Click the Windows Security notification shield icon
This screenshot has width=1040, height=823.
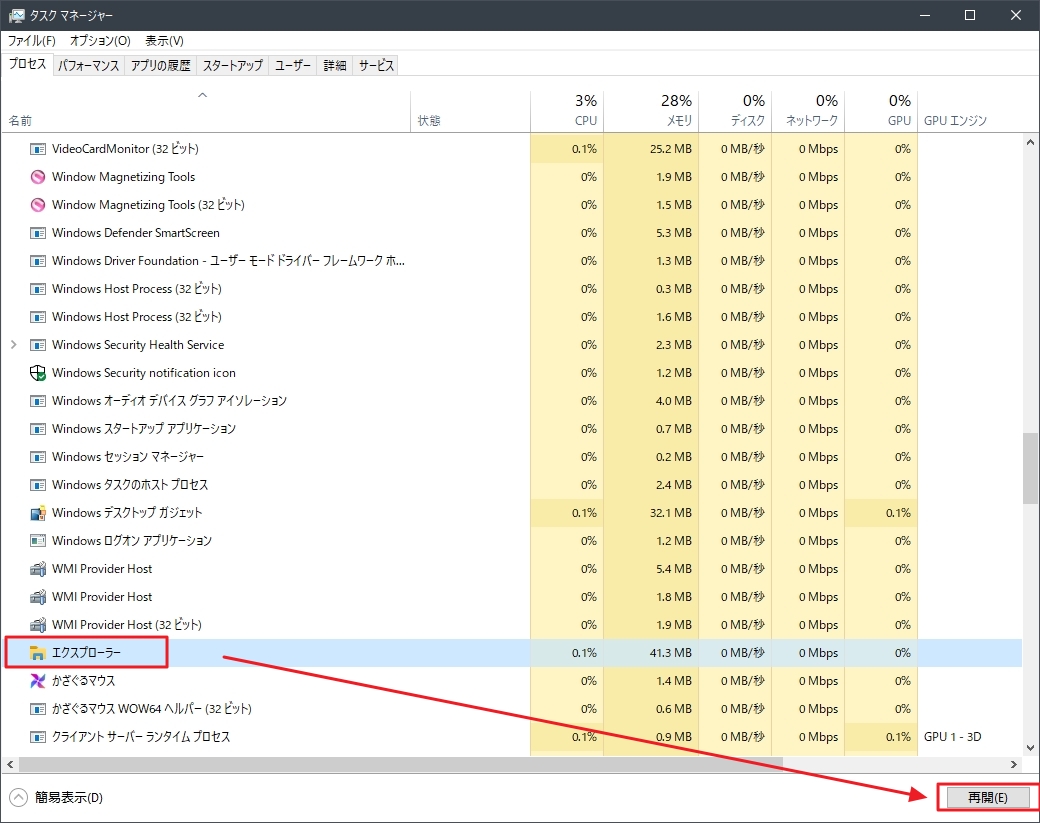[x=38, y=373]
